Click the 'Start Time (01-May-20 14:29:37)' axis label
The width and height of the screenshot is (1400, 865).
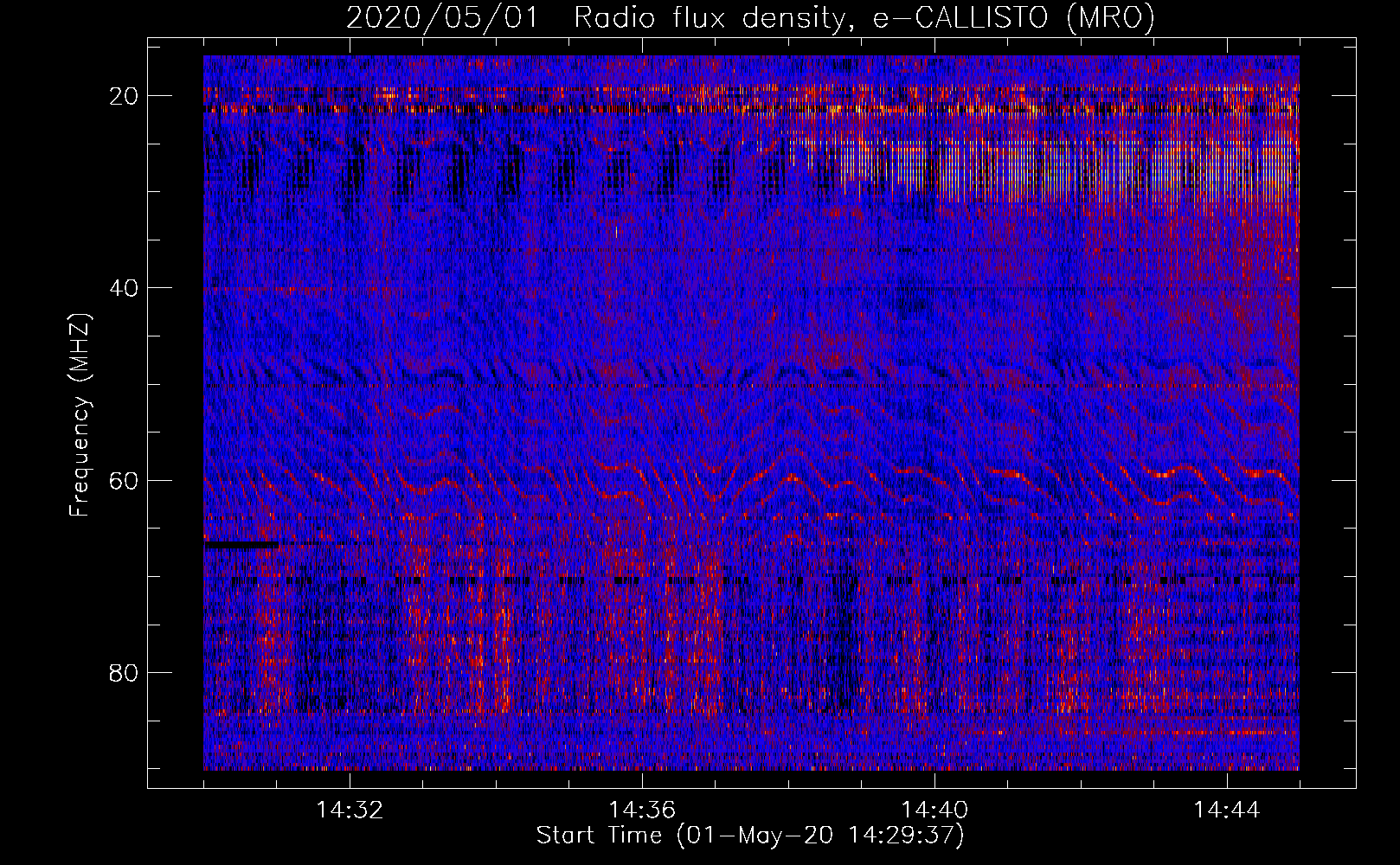tap(750, 836)
